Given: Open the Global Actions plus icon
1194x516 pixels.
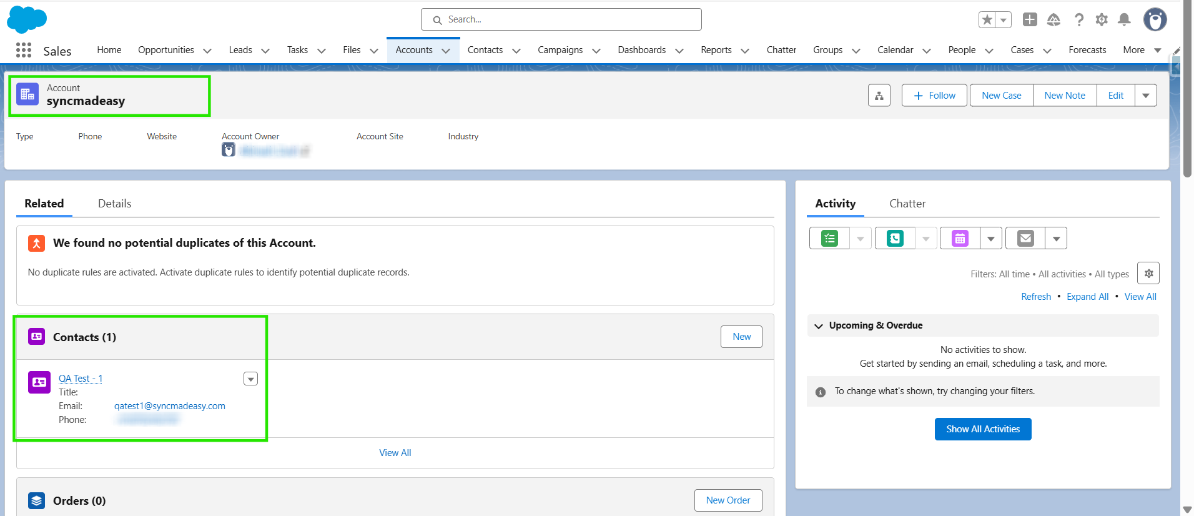Looking at the screenshot, I should (x=1030, y=20).
